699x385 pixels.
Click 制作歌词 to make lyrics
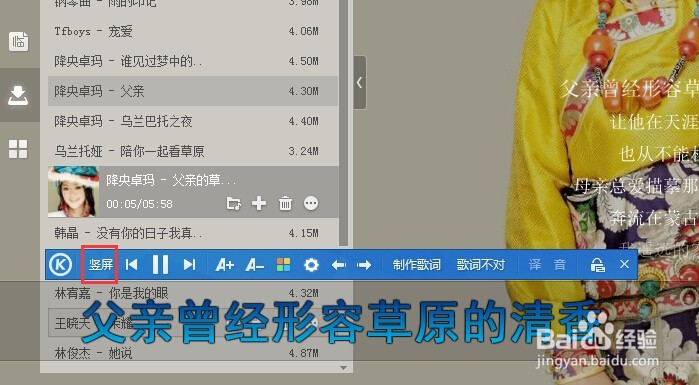click(x=416, y=265)
